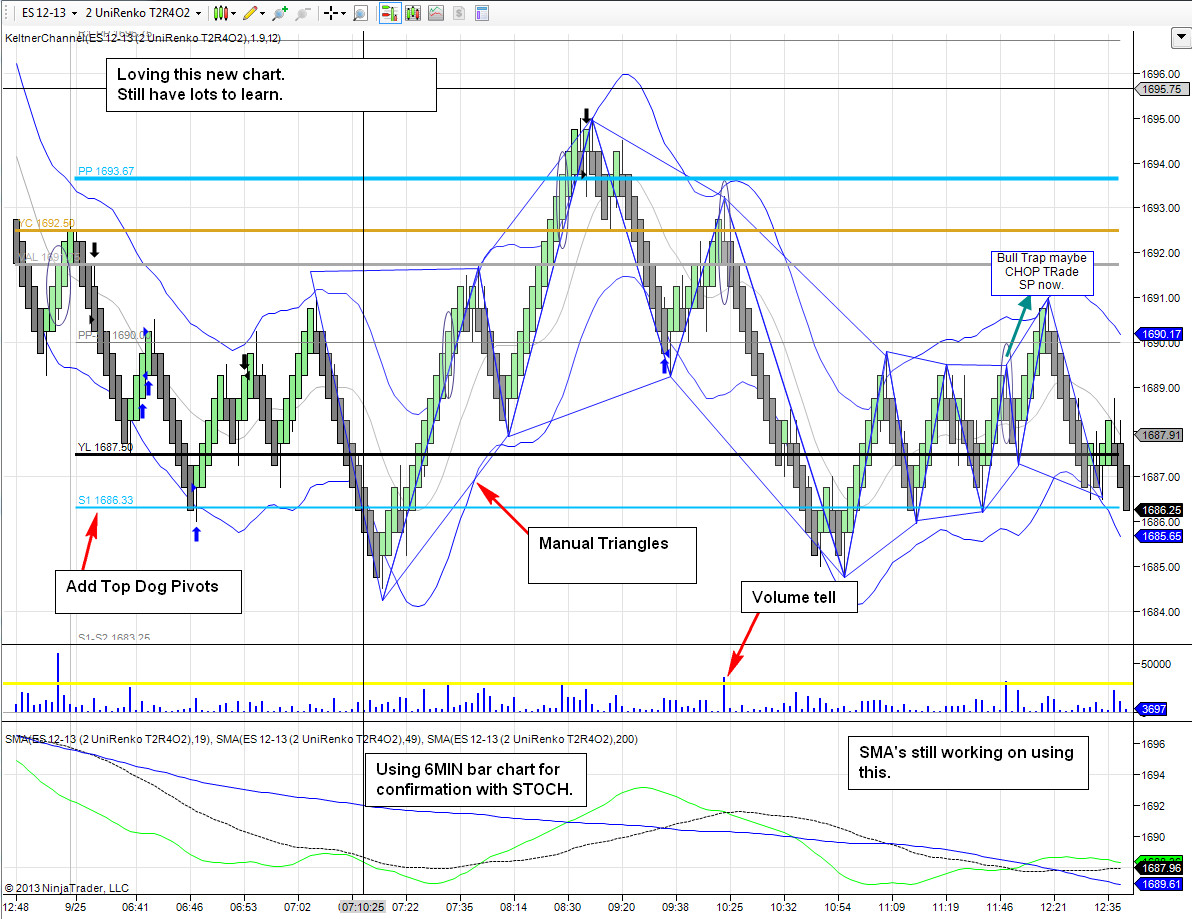This screenshot has height=919, width=1192.
Task: Expand the drawing tools dropdown arrow
Action: coord(262,13)
